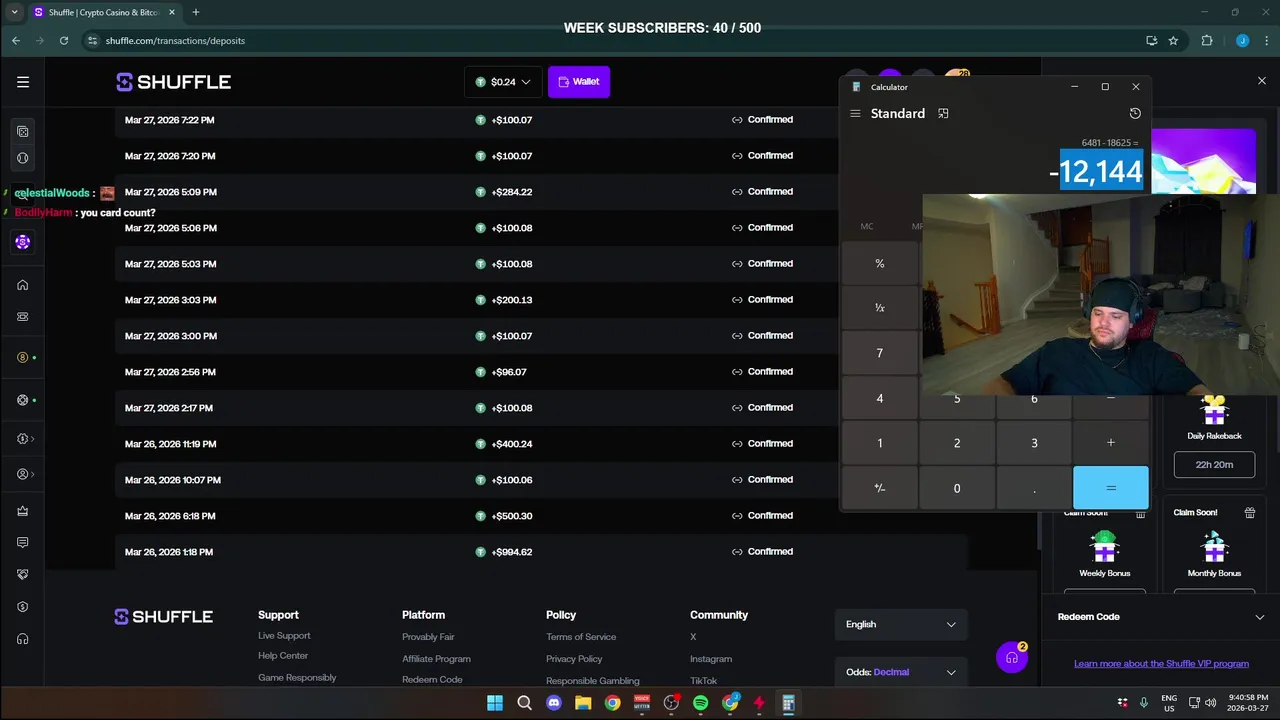Expand the Redeem Code section
1280x720 pixels.
[x=1161, y=617]
